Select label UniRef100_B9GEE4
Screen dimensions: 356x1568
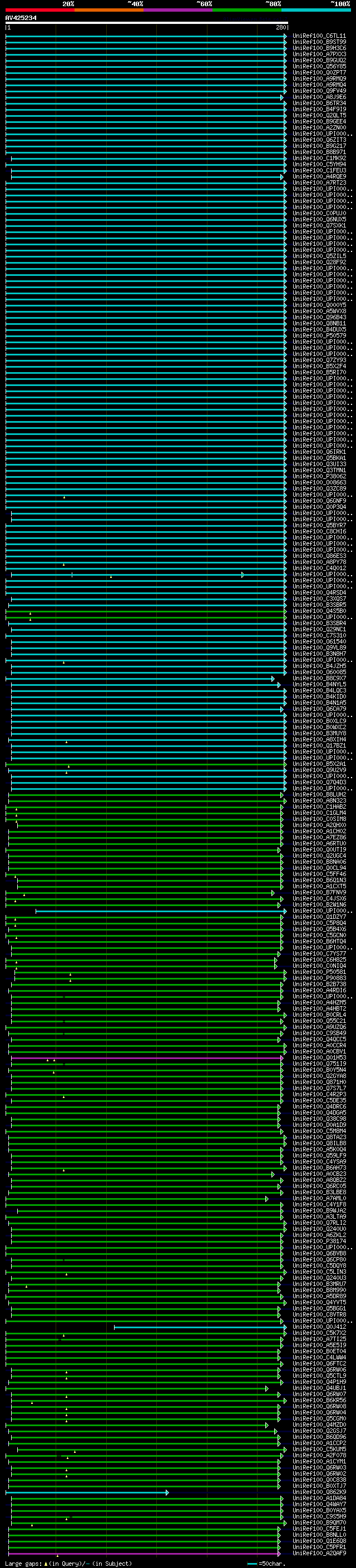[319, 122]
